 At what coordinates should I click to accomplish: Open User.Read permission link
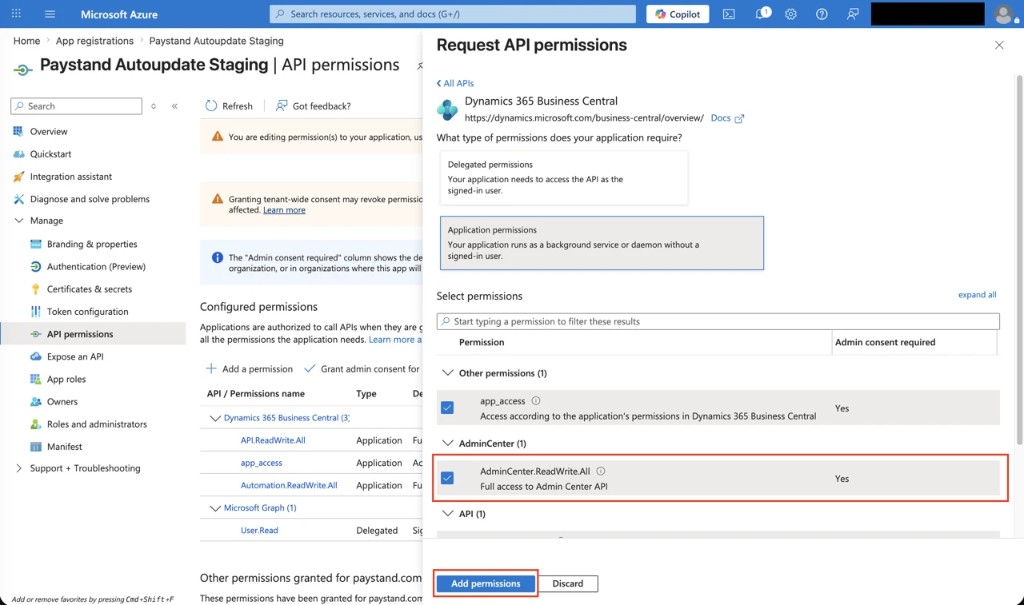coord(259,531)
